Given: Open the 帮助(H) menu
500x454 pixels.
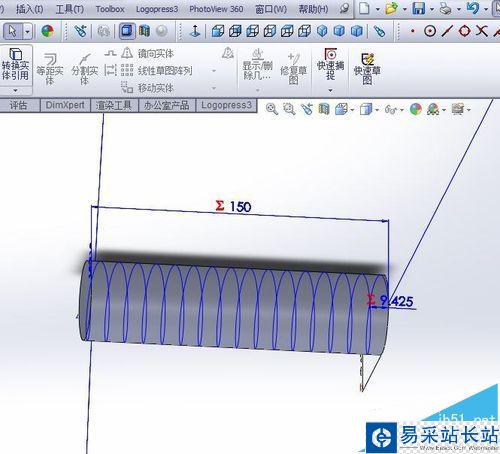Looking at the screenshot, I should pyautogui.click(x=313, y=9).
